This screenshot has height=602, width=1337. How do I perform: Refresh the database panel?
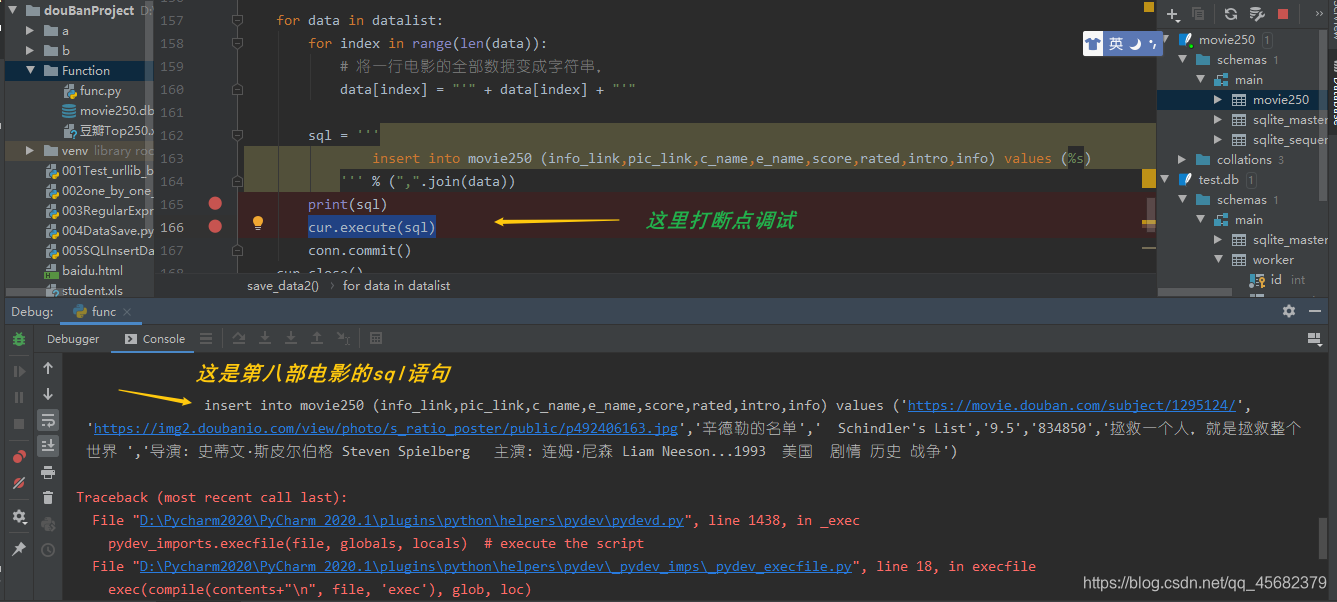coord(1231,14)
